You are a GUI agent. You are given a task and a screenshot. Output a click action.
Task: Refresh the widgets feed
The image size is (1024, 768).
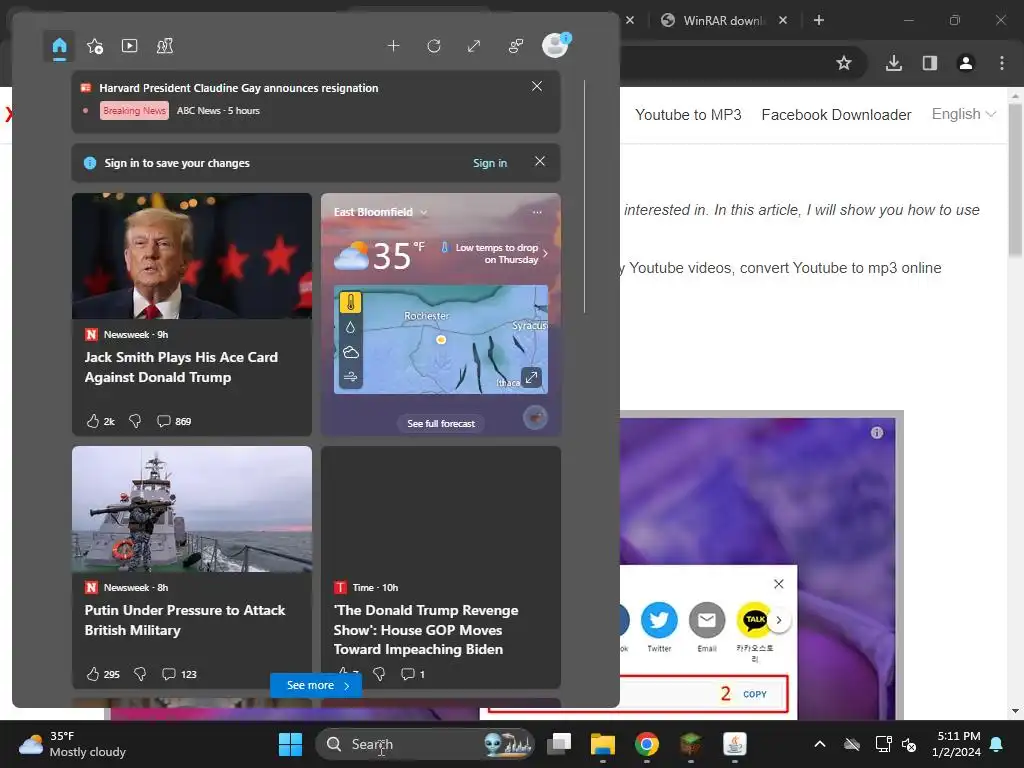(x=434, y=46)
